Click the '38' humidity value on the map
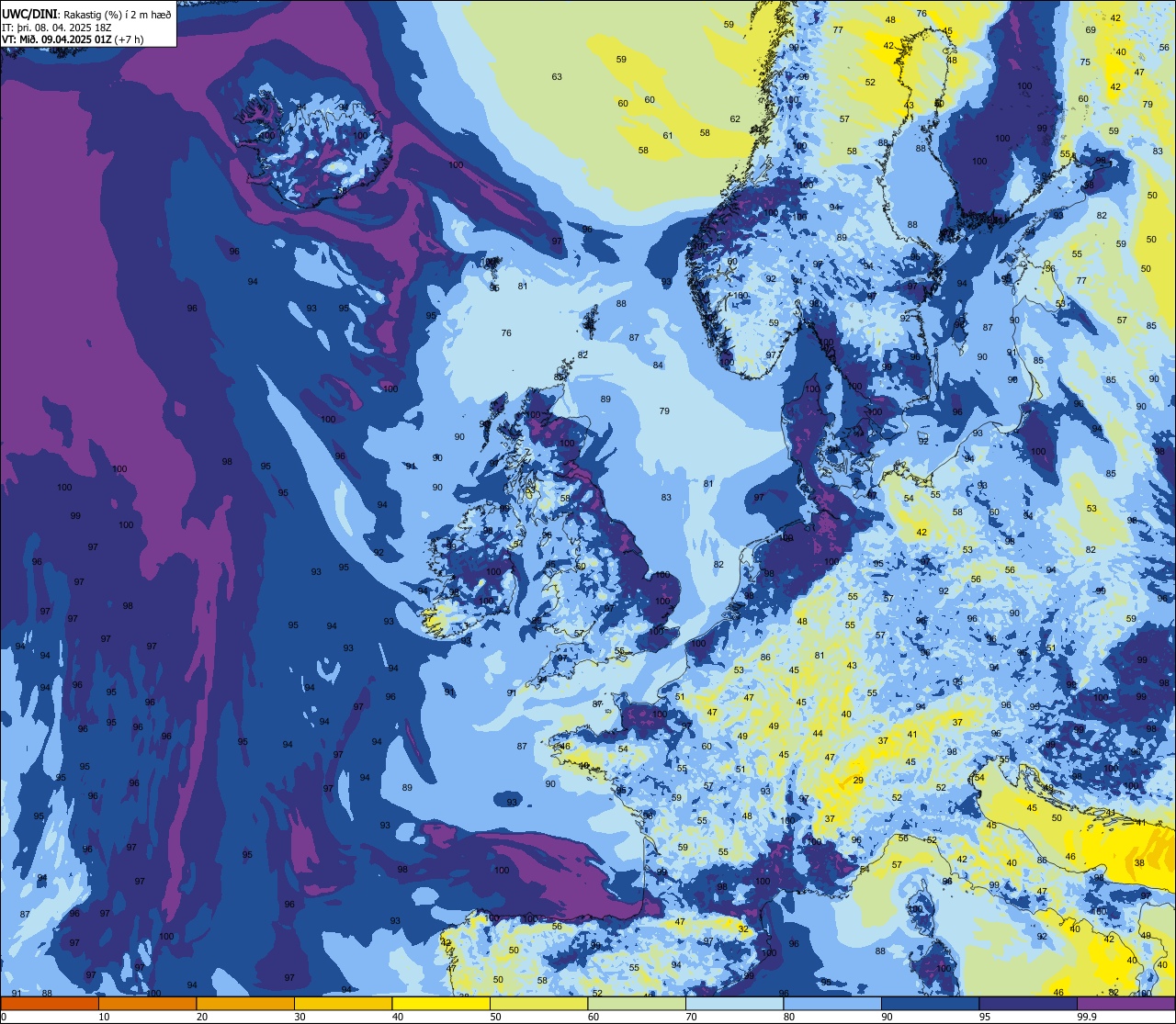 pyautogui.click(x=1139, y=863)
